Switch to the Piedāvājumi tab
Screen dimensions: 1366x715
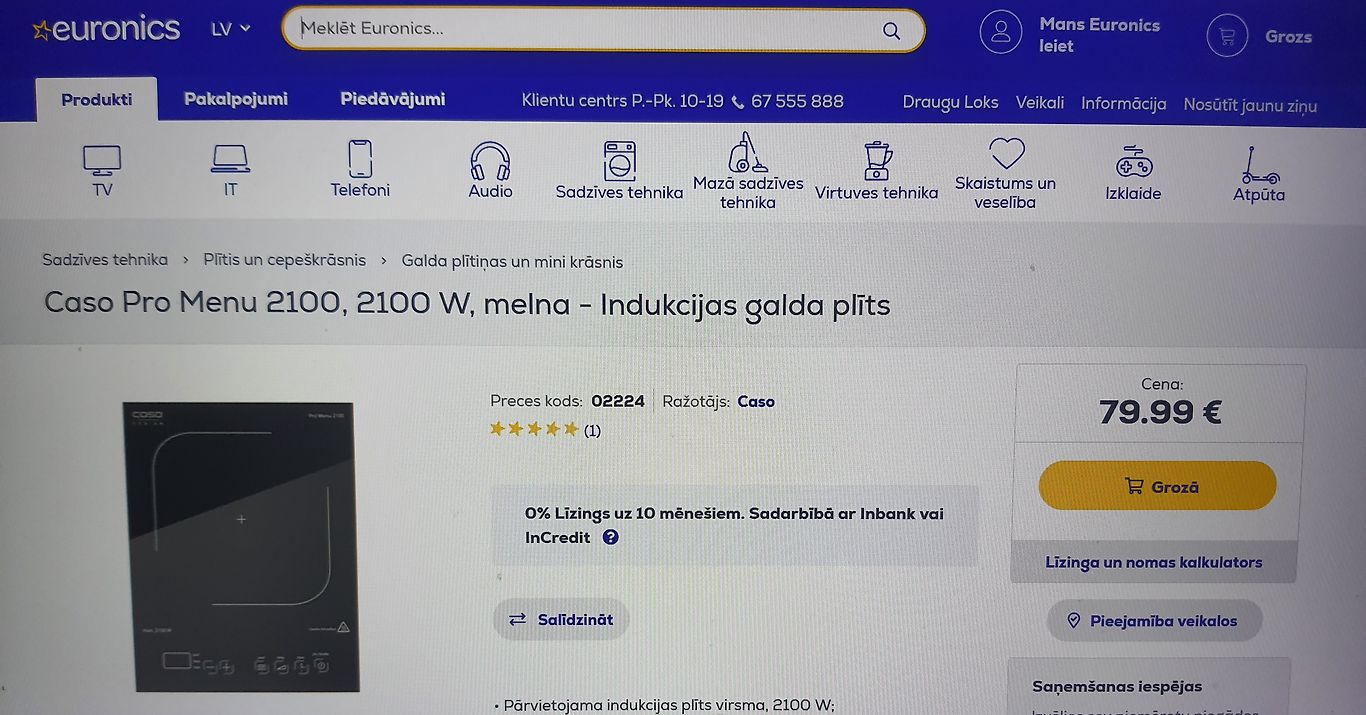393,99
